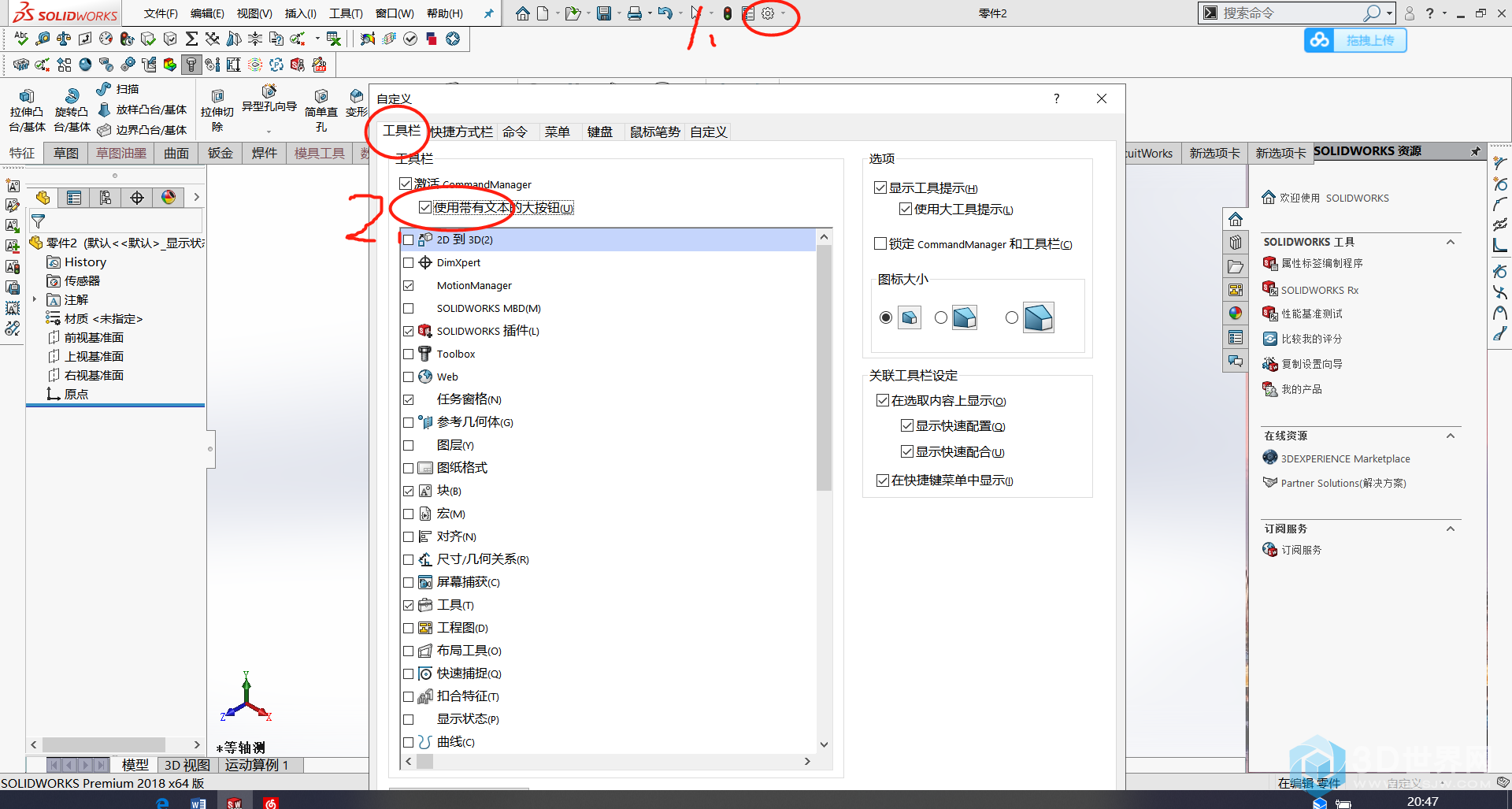Open the Options gear icon in title toolbar
The width and height of the screenshot is (1512, 809).
(x=768, y=13)
